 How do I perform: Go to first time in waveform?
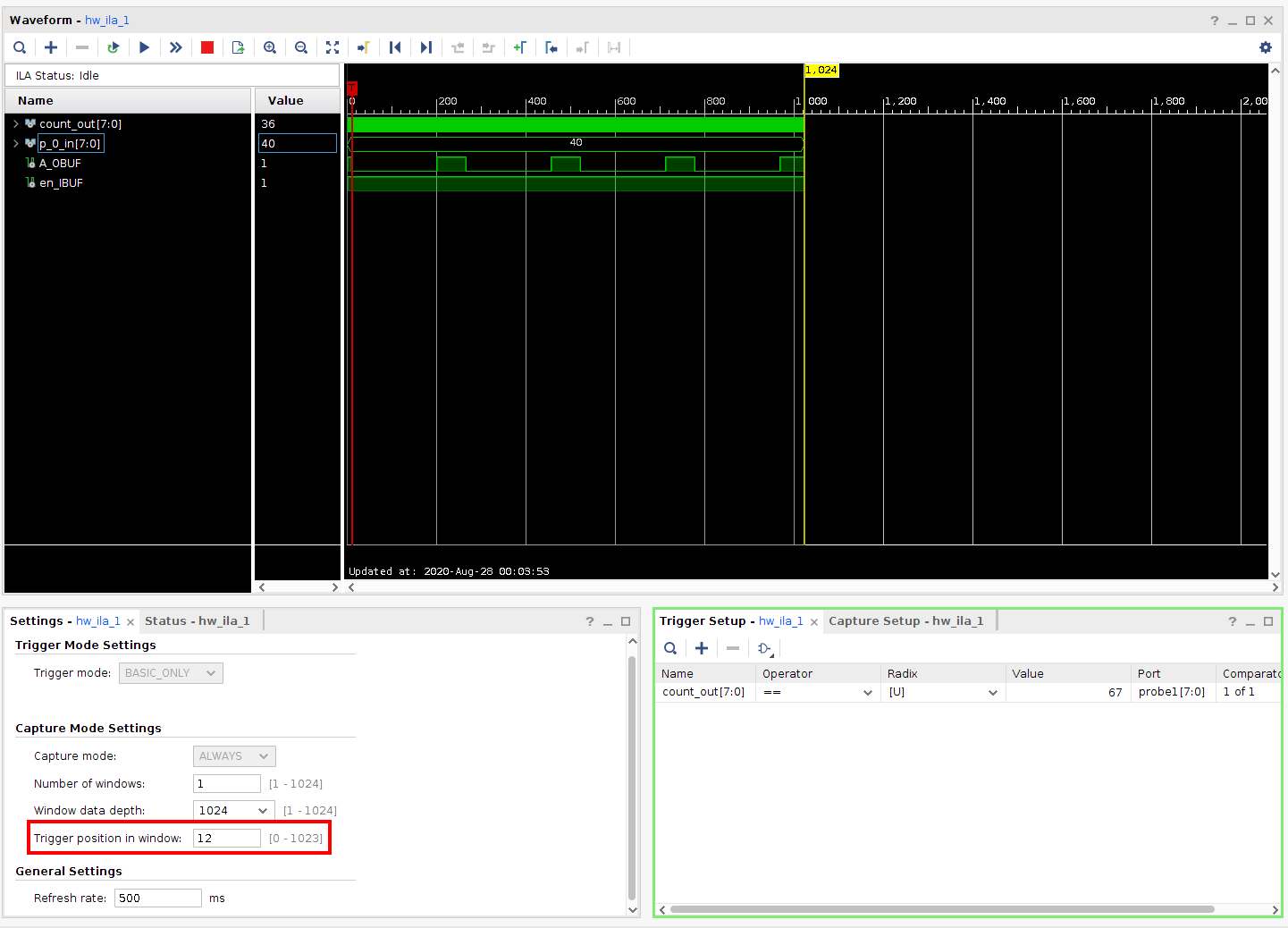point(395,47)
